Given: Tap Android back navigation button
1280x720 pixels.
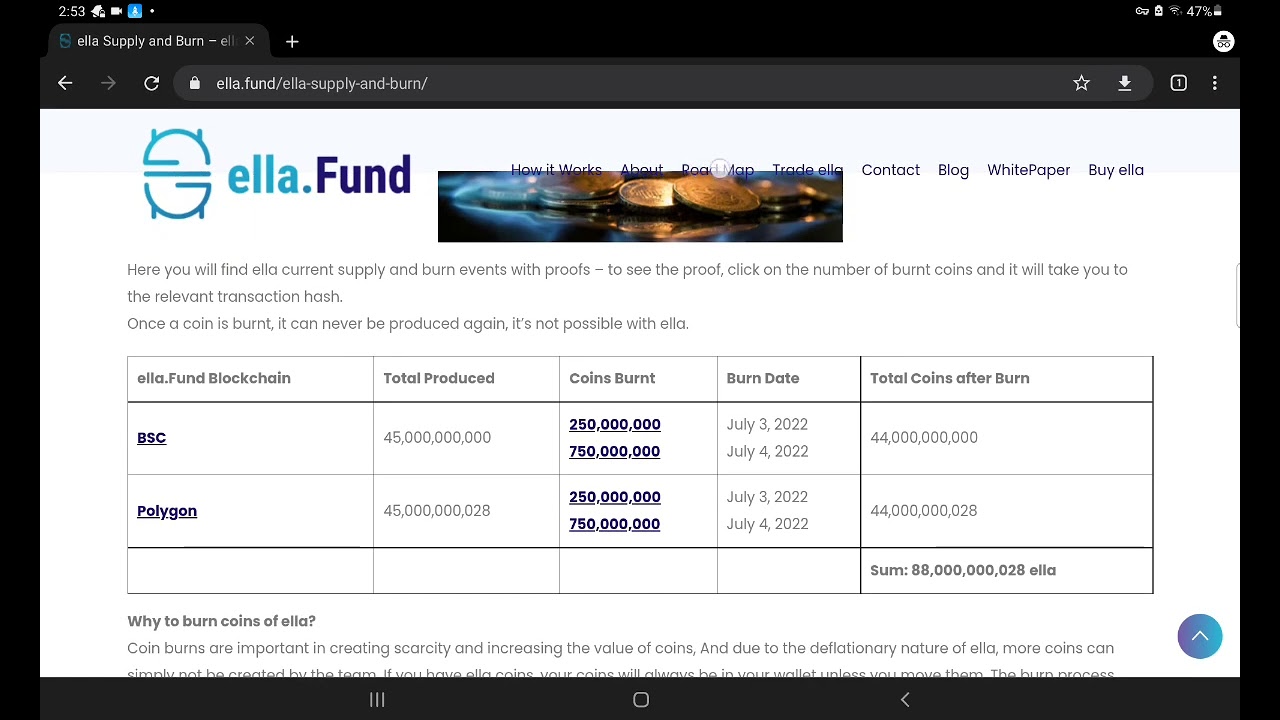Looking at the screenshot, I should pyautogui.click(x=905, y=700).
